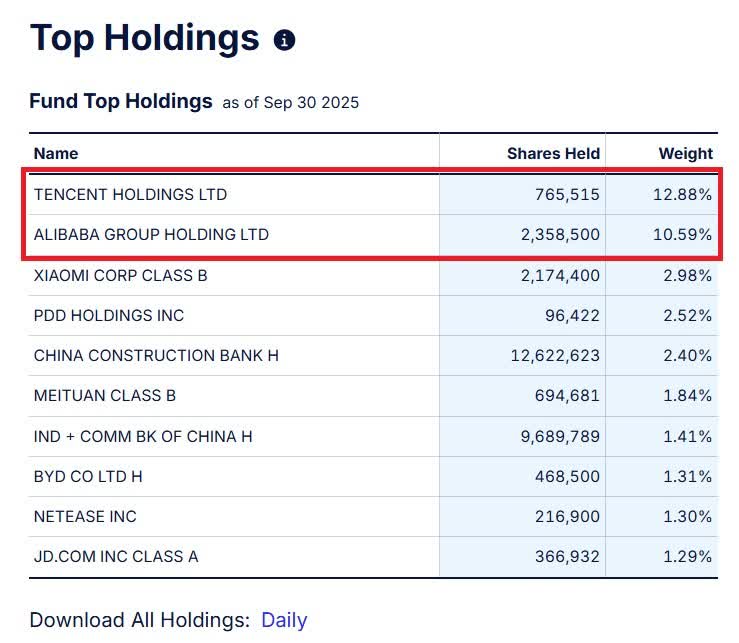Click Tencent's 12.88% weight value
This screenshot has height=643, width=739.
click(682, 194)
